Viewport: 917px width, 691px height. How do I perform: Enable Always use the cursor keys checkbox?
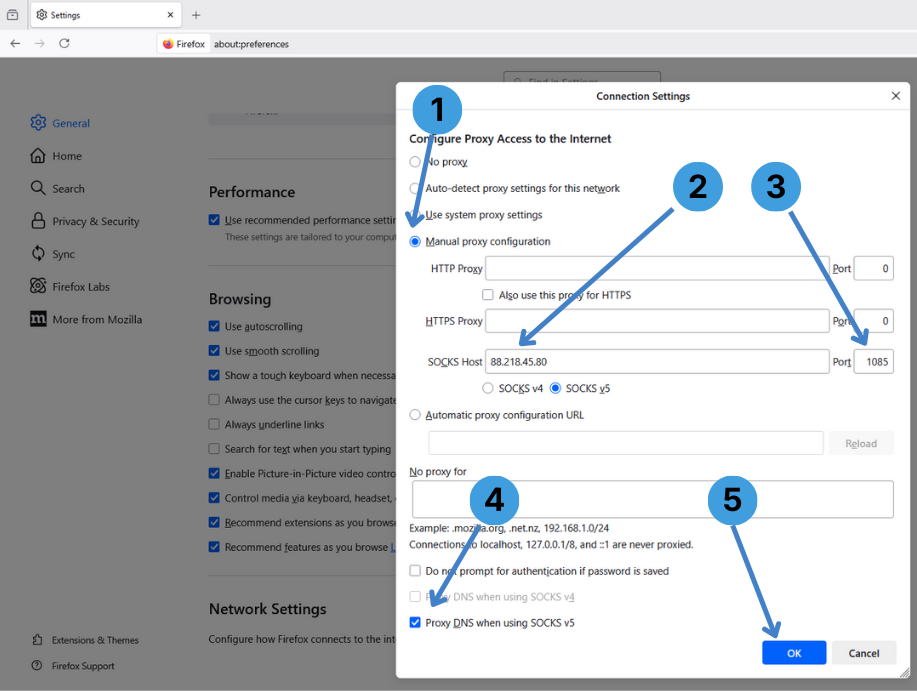point(214,400)
